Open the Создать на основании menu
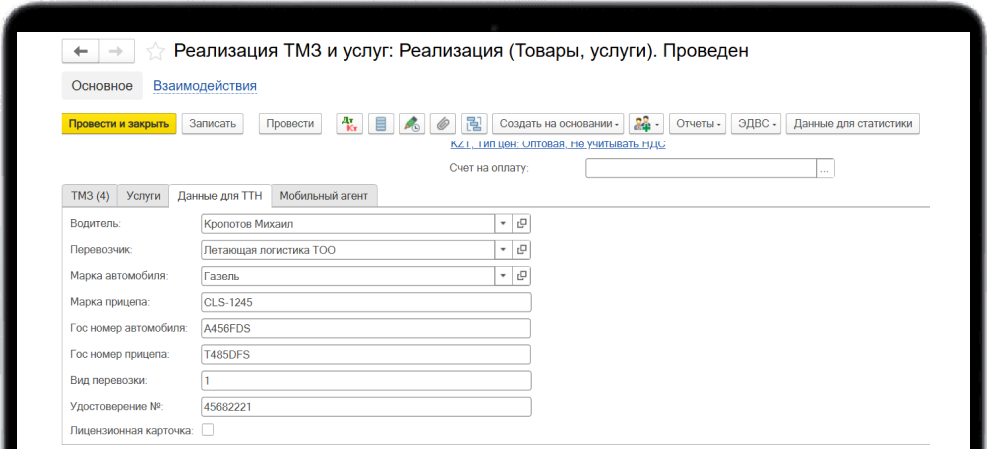Image resolution: width=988 pixels, height=449 pixels. point(558,124)
